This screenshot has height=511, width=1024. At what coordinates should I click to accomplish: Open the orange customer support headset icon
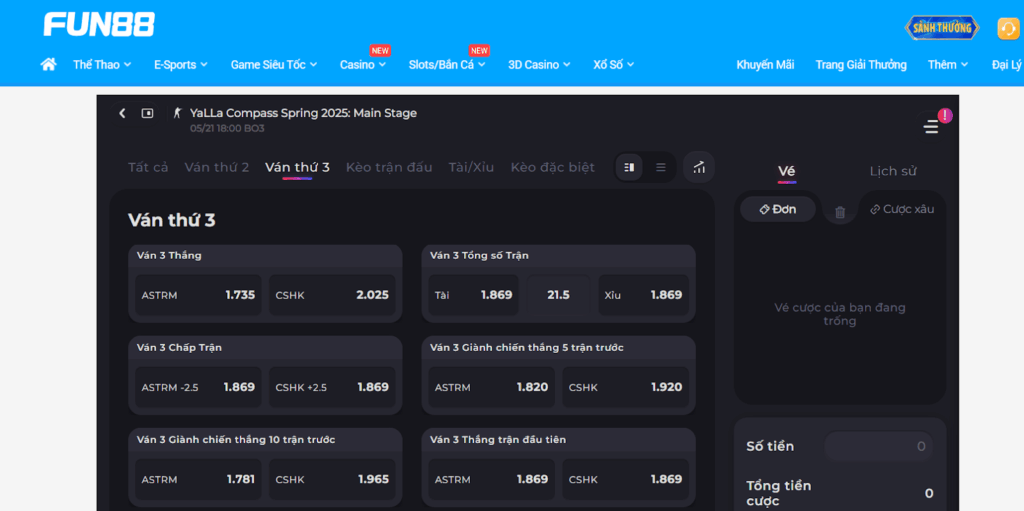pos(1008,29)
